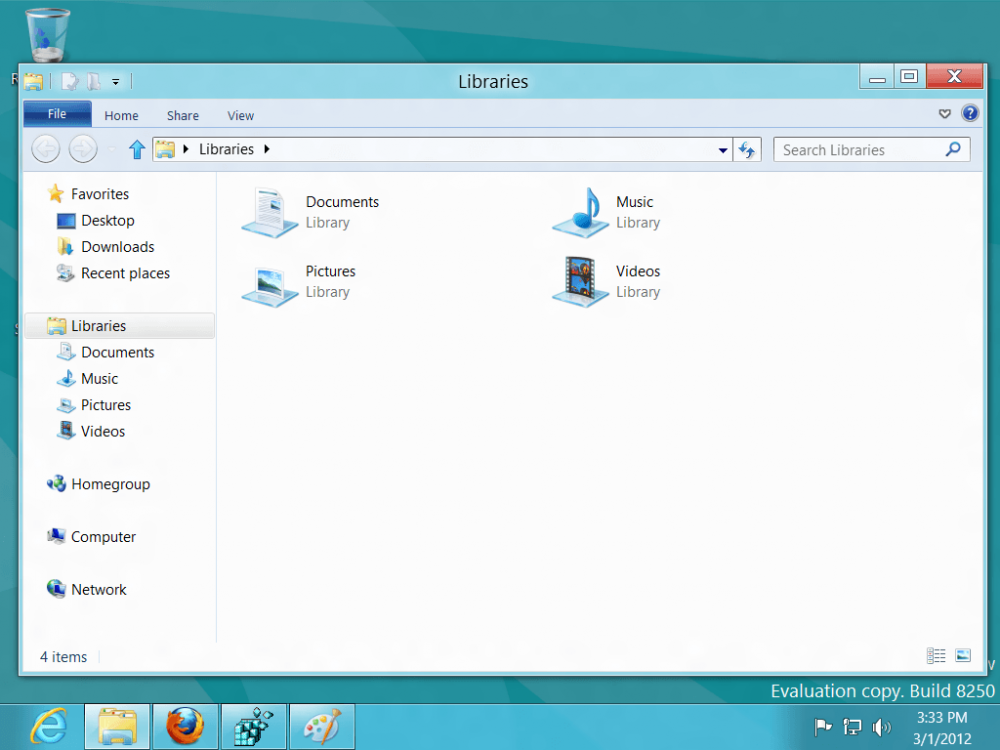Click the Back navigation arrow
This screenshot has height=750, width=1000.
[46, 149]
